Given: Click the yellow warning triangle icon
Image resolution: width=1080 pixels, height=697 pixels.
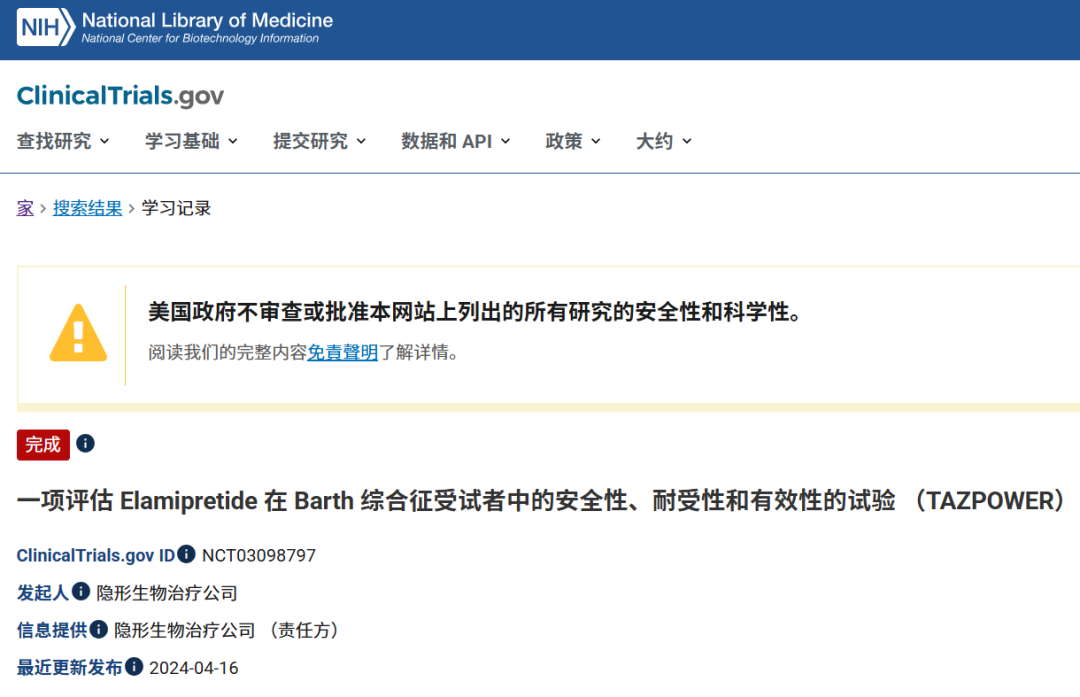Looking at the screenshot, I should point(79,333).
